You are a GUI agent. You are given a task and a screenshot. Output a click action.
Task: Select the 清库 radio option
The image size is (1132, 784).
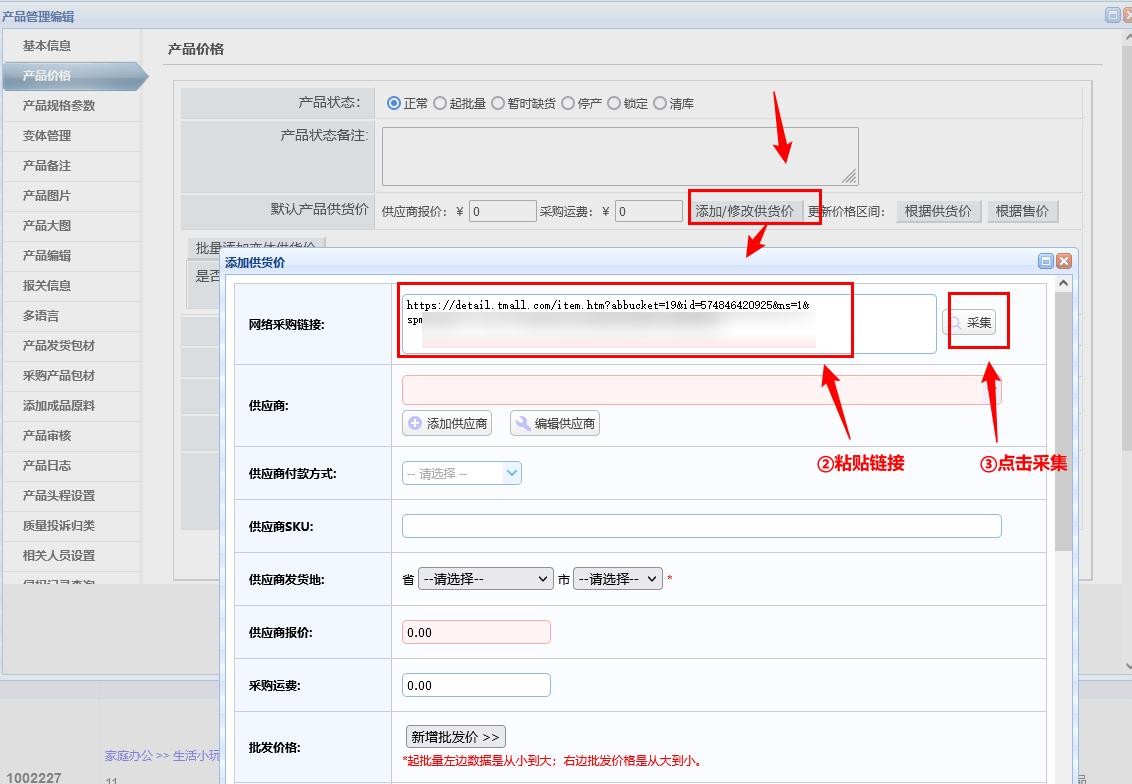point(660,103)
